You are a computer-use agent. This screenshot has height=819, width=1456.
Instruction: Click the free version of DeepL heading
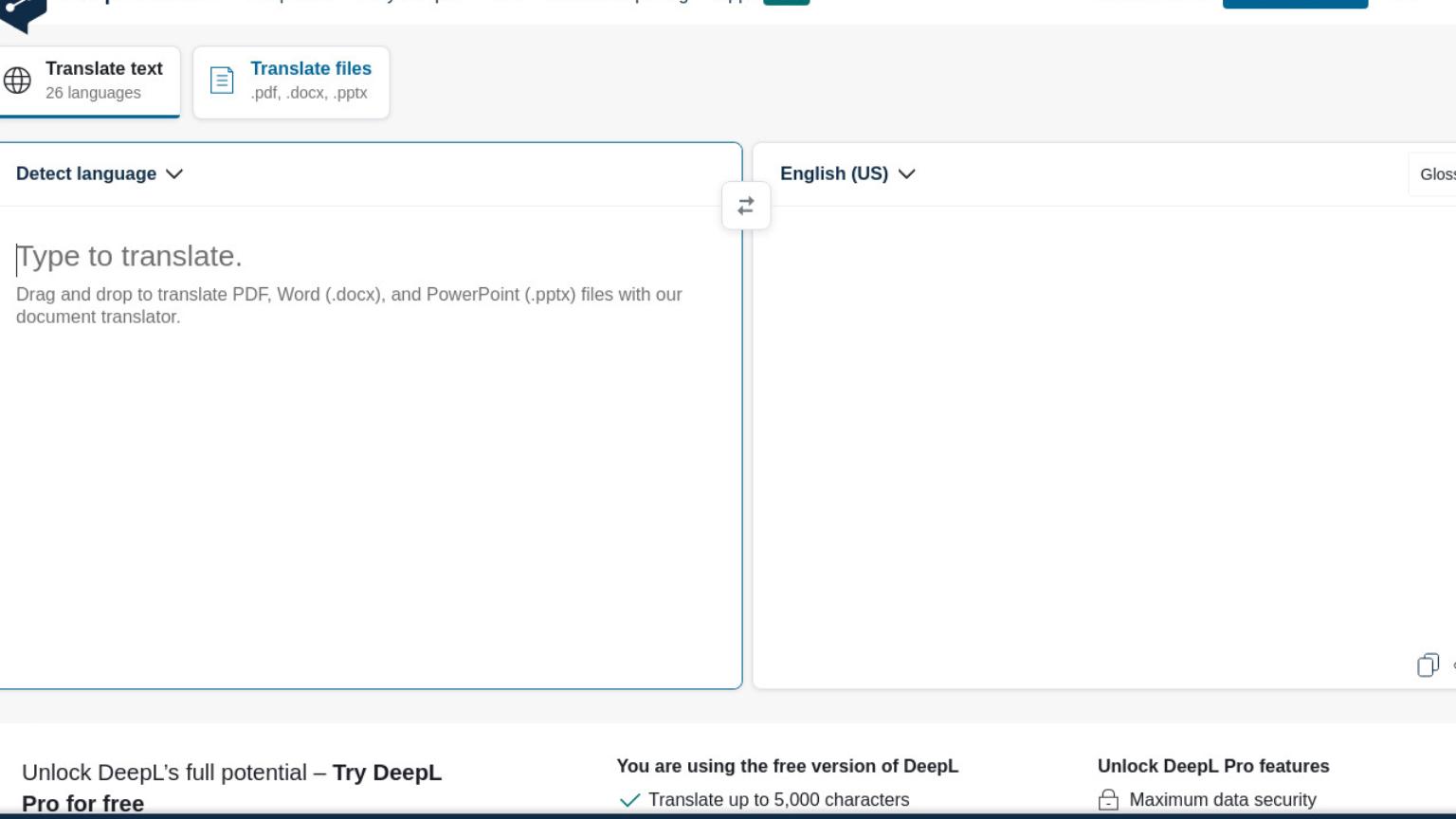coord(787,766)
